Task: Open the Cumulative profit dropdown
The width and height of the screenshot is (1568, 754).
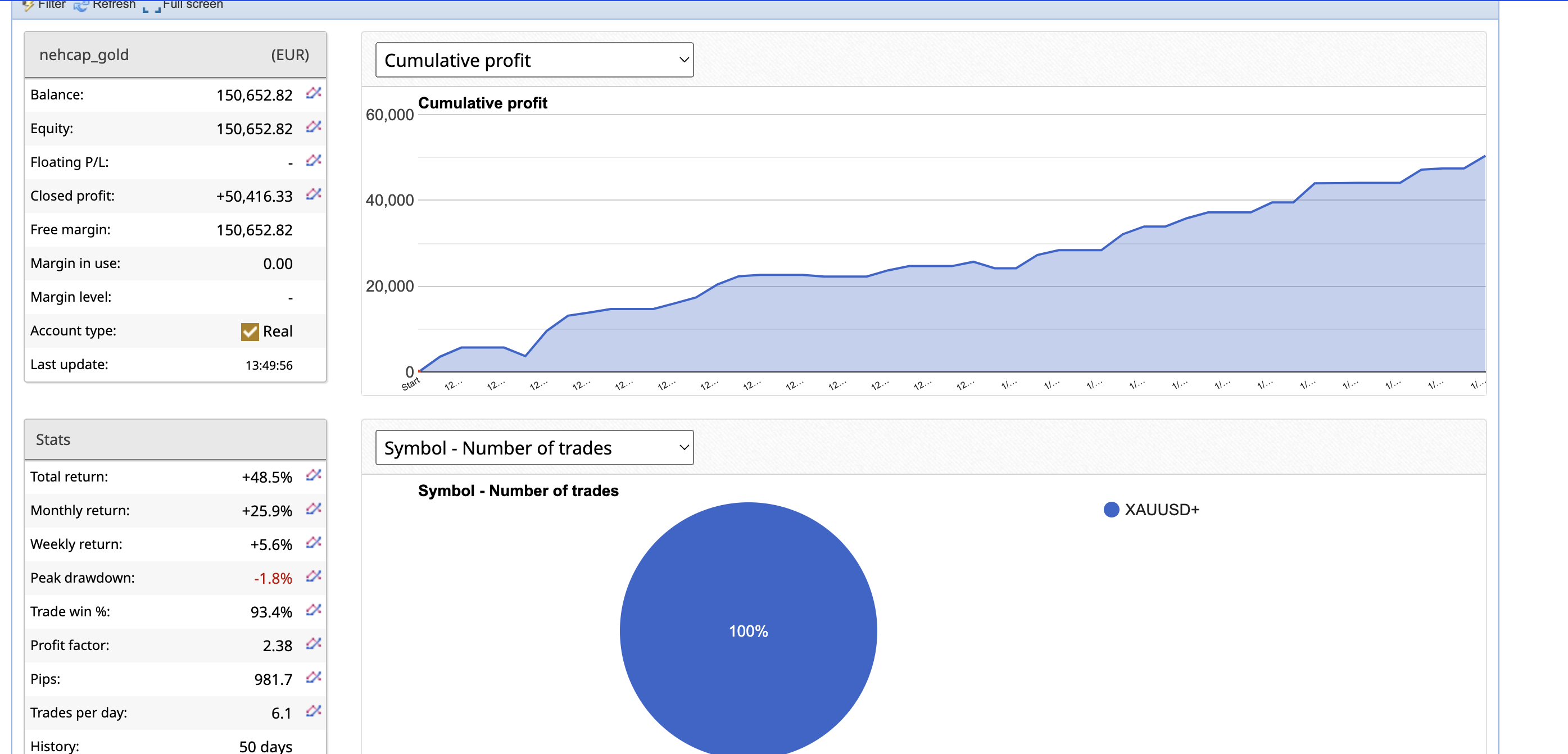Action: point(534,60)
